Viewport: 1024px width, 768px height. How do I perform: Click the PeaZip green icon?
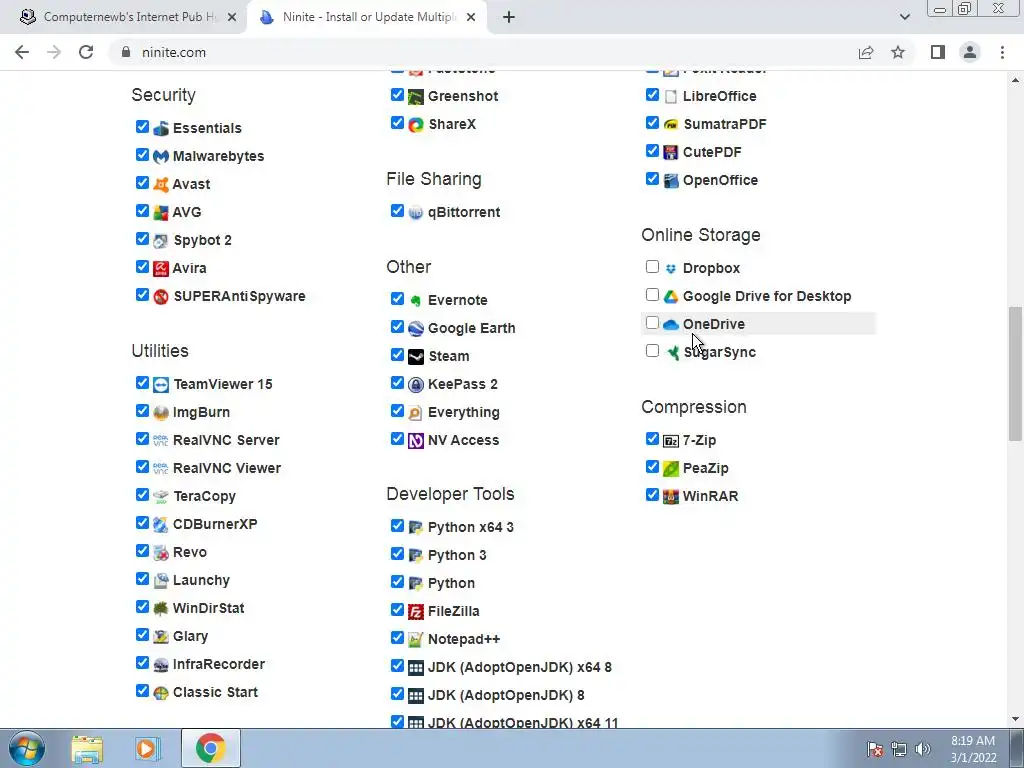pos(671,468)
